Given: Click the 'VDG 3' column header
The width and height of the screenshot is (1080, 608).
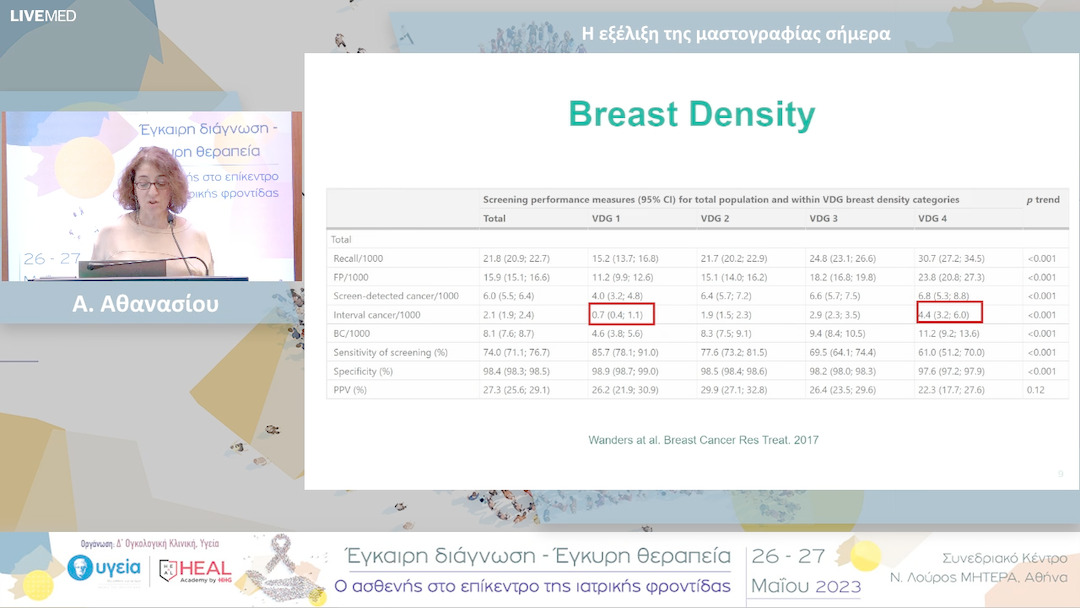Looking at the screenshot, I should point(823,218).
